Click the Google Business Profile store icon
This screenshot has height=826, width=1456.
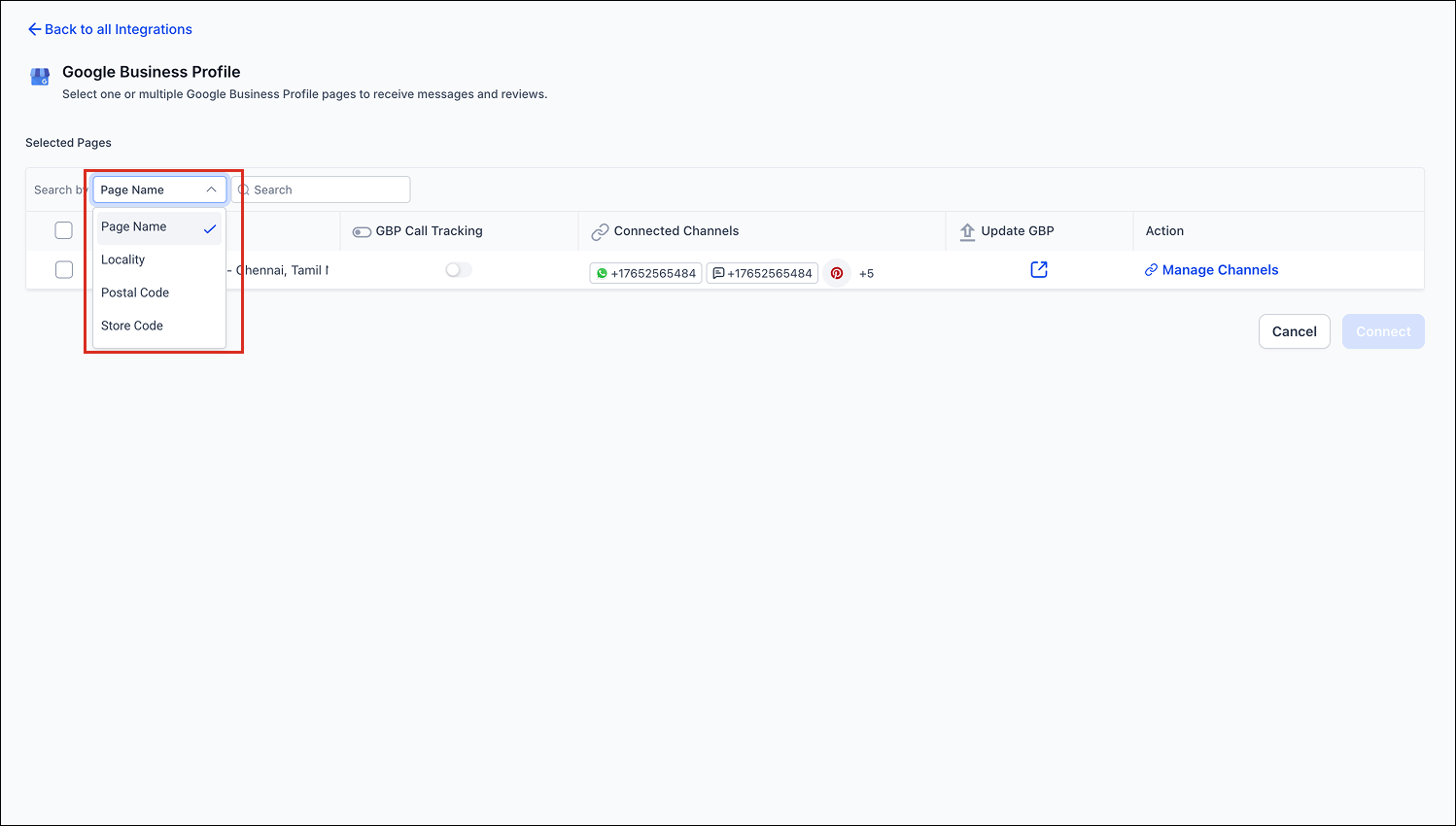click(40, 77)
